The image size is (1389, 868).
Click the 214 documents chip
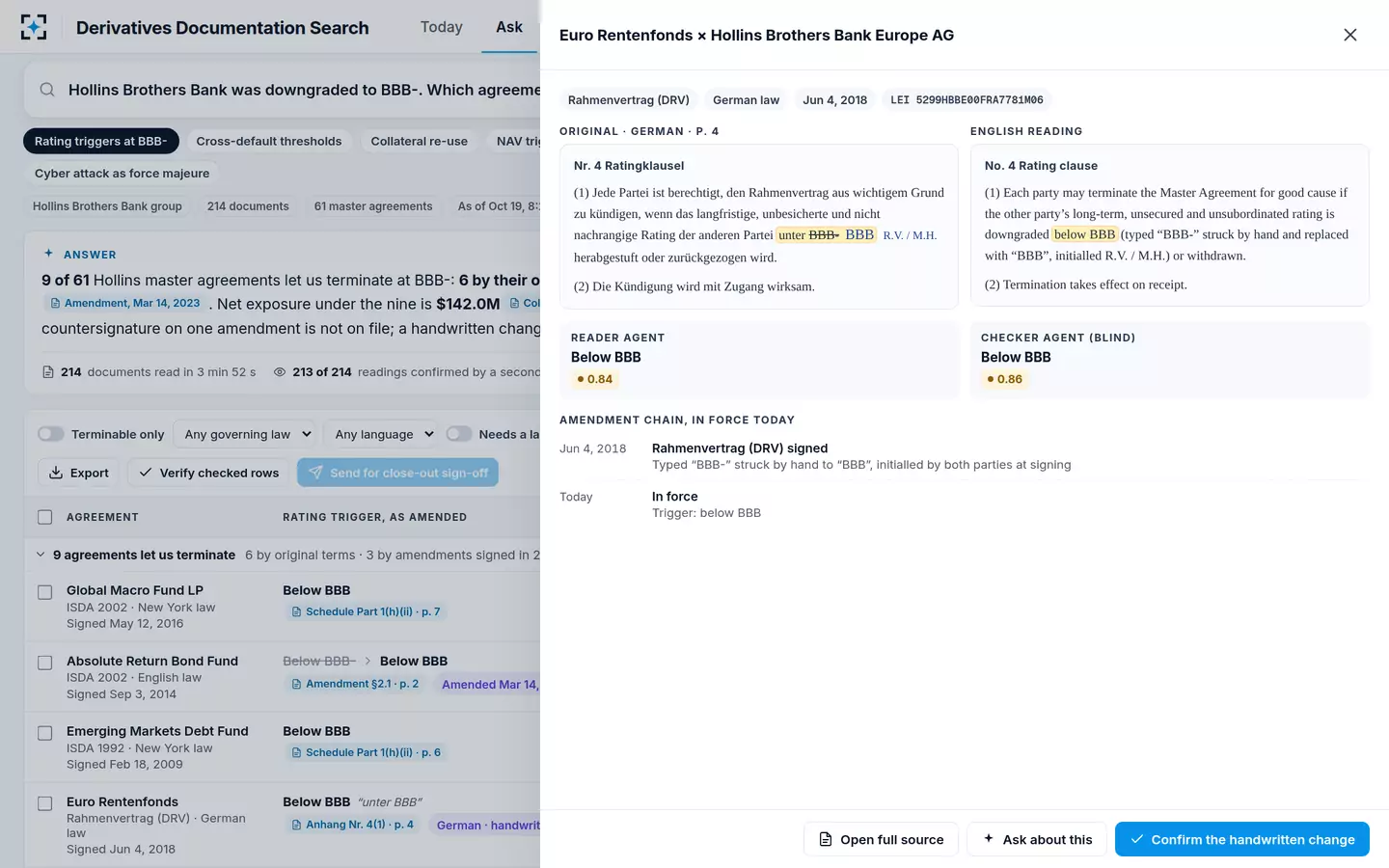248,206
